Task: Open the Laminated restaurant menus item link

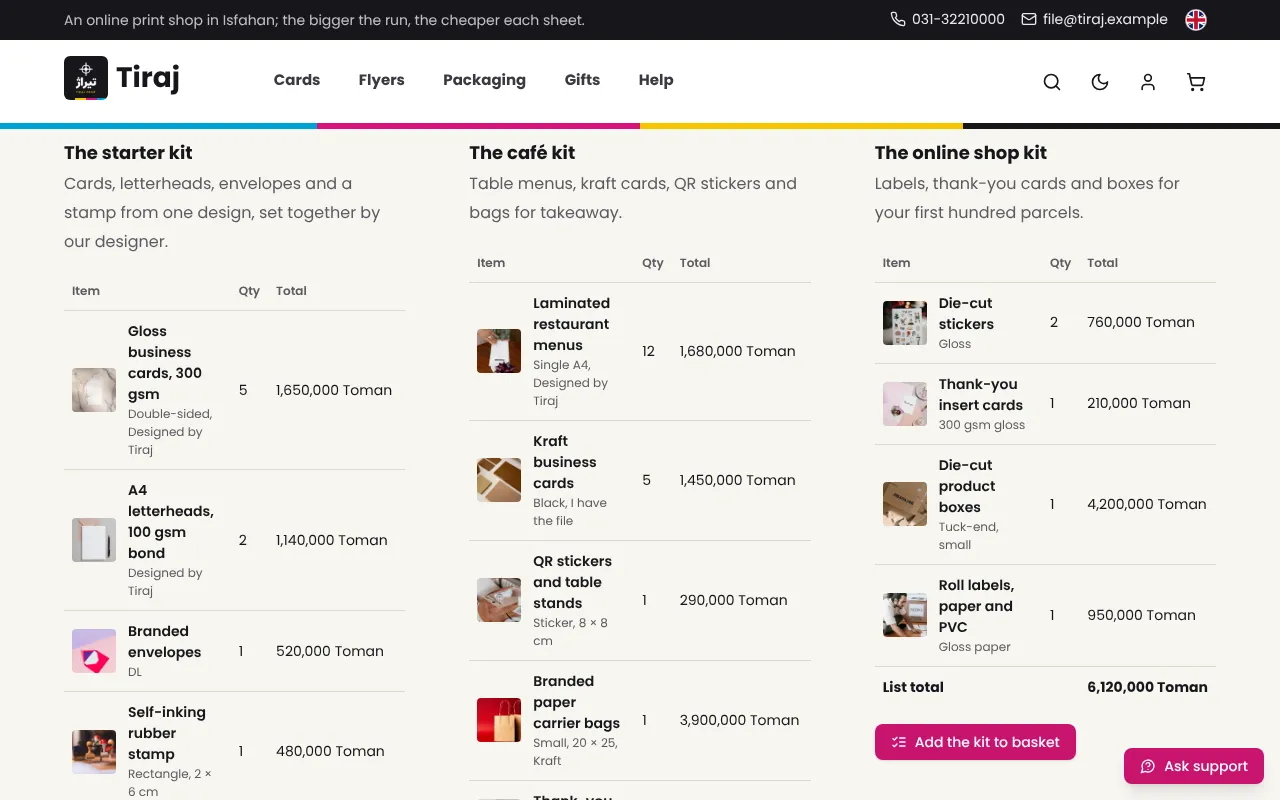Action: pos(571,324)
